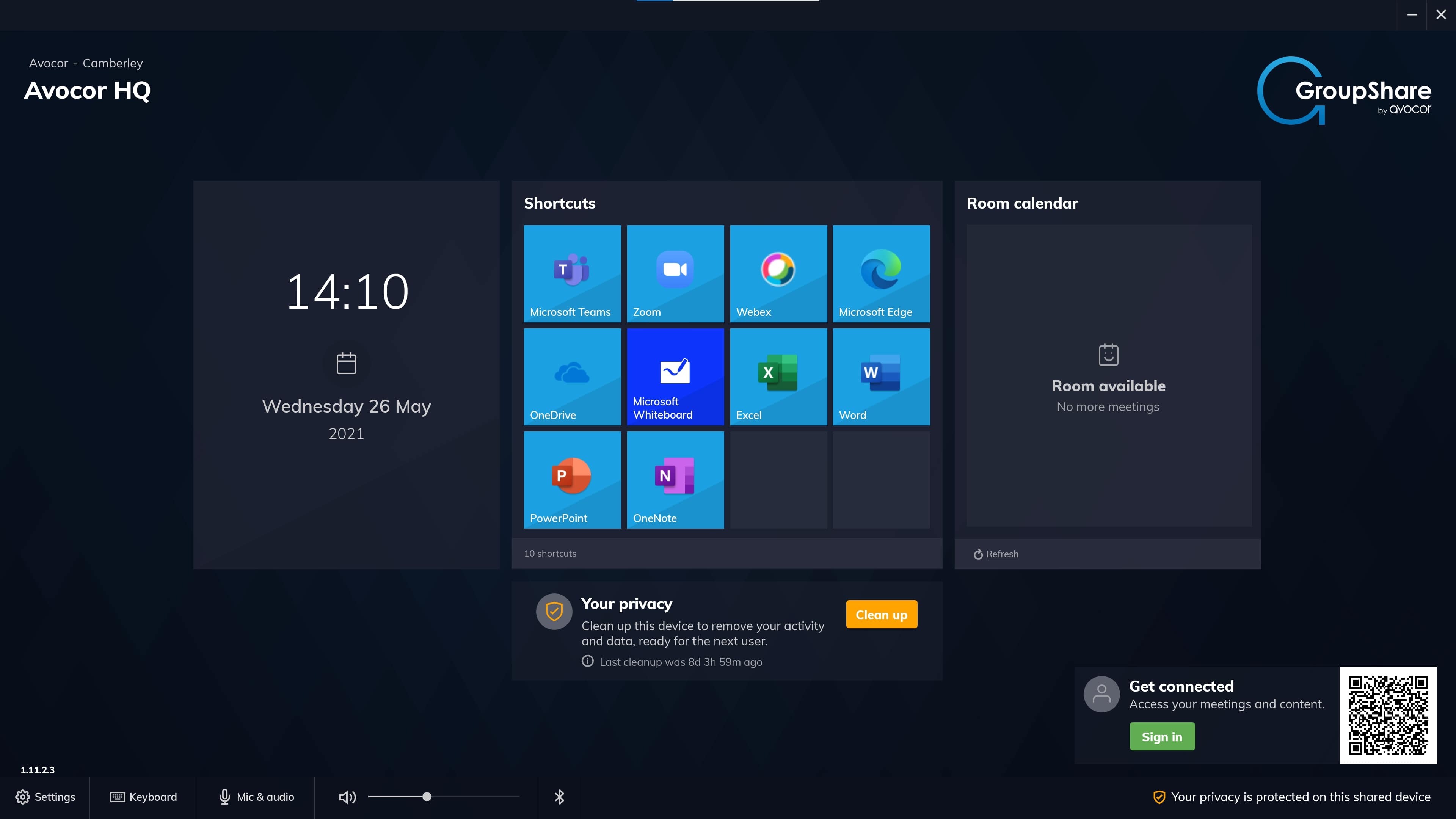
Task: Click the Room calendar heading
Action: (x=1022, y=203)
